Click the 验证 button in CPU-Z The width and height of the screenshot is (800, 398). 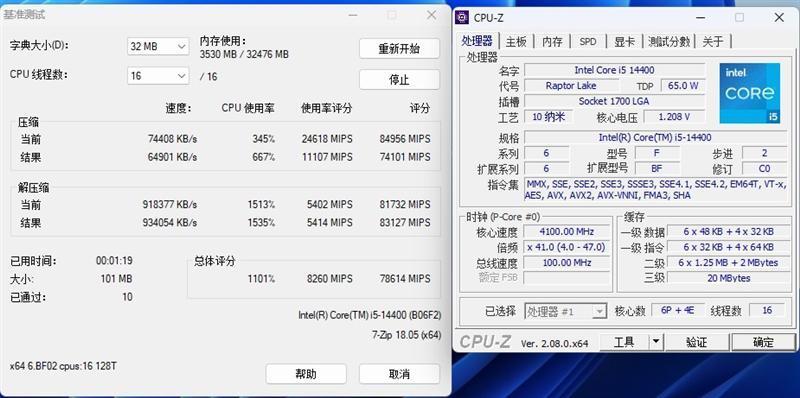pyautogui.click(x=696, y=342)
